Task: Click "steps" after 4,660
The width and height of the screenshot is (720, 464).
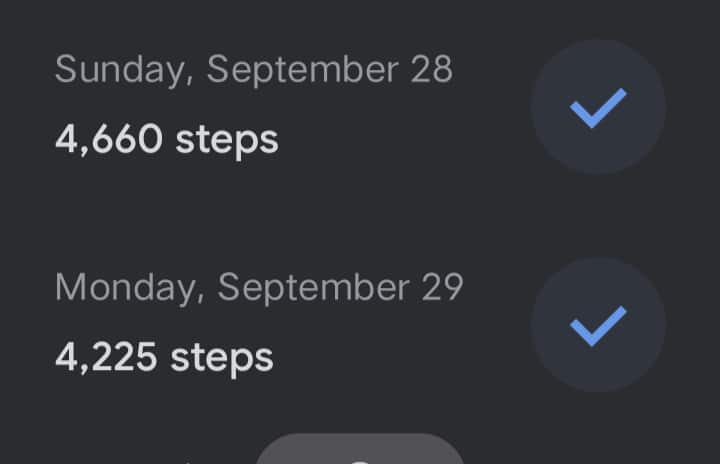Action: coord(227,140)
